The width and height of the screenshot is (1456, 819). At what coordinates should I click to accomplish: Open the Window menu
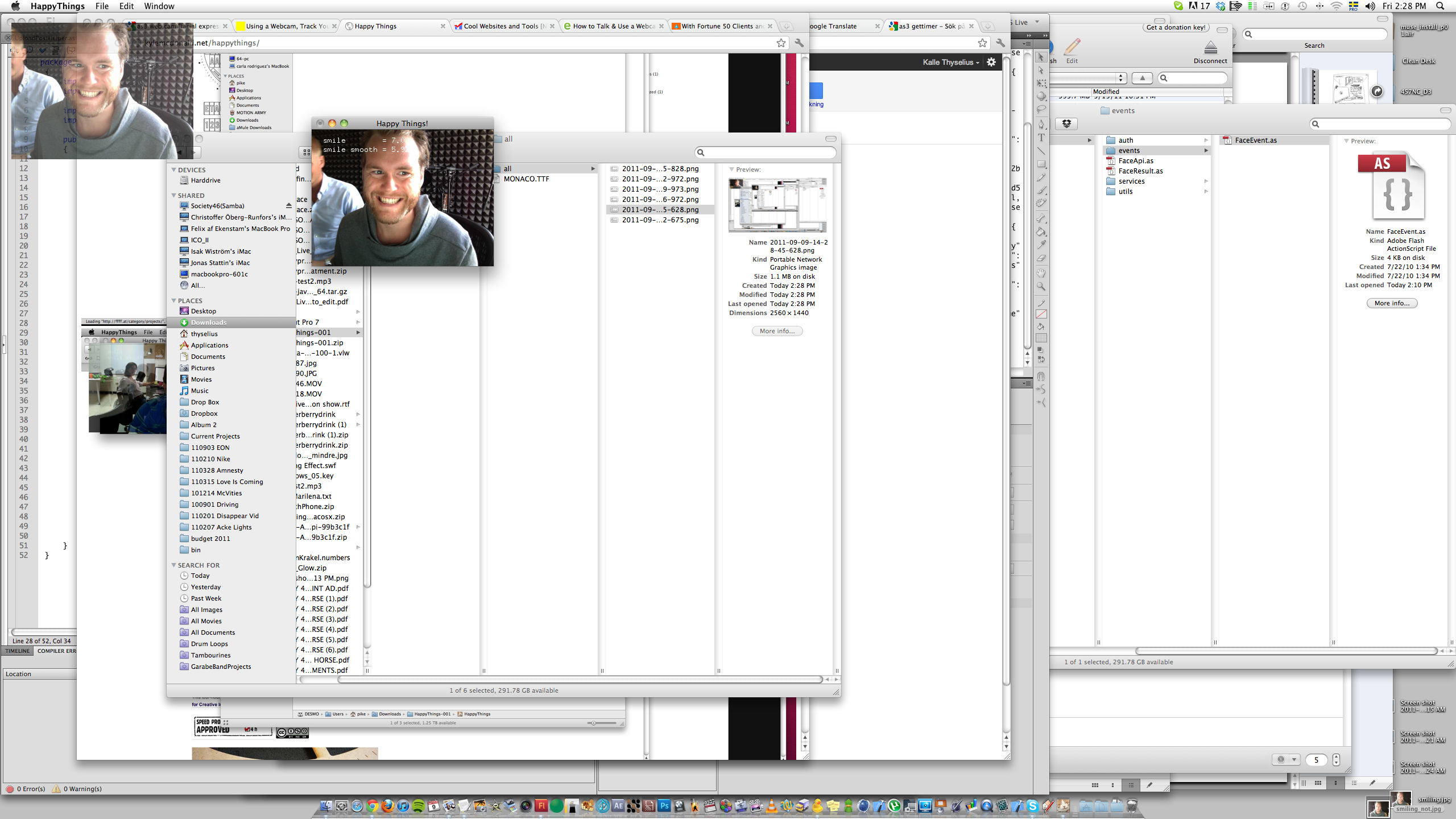159,6
